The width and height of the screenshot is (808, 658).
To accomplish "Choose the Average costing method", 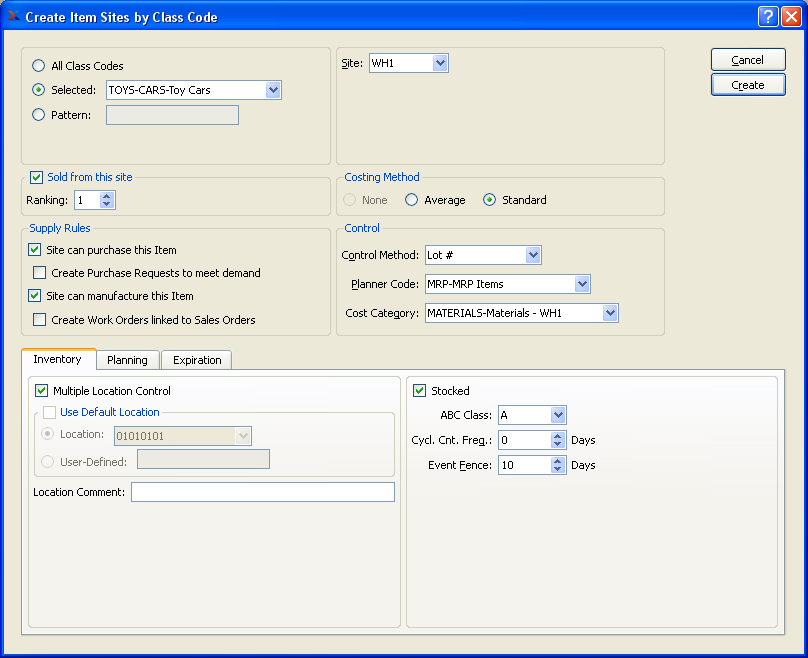I will click(411, 200).
